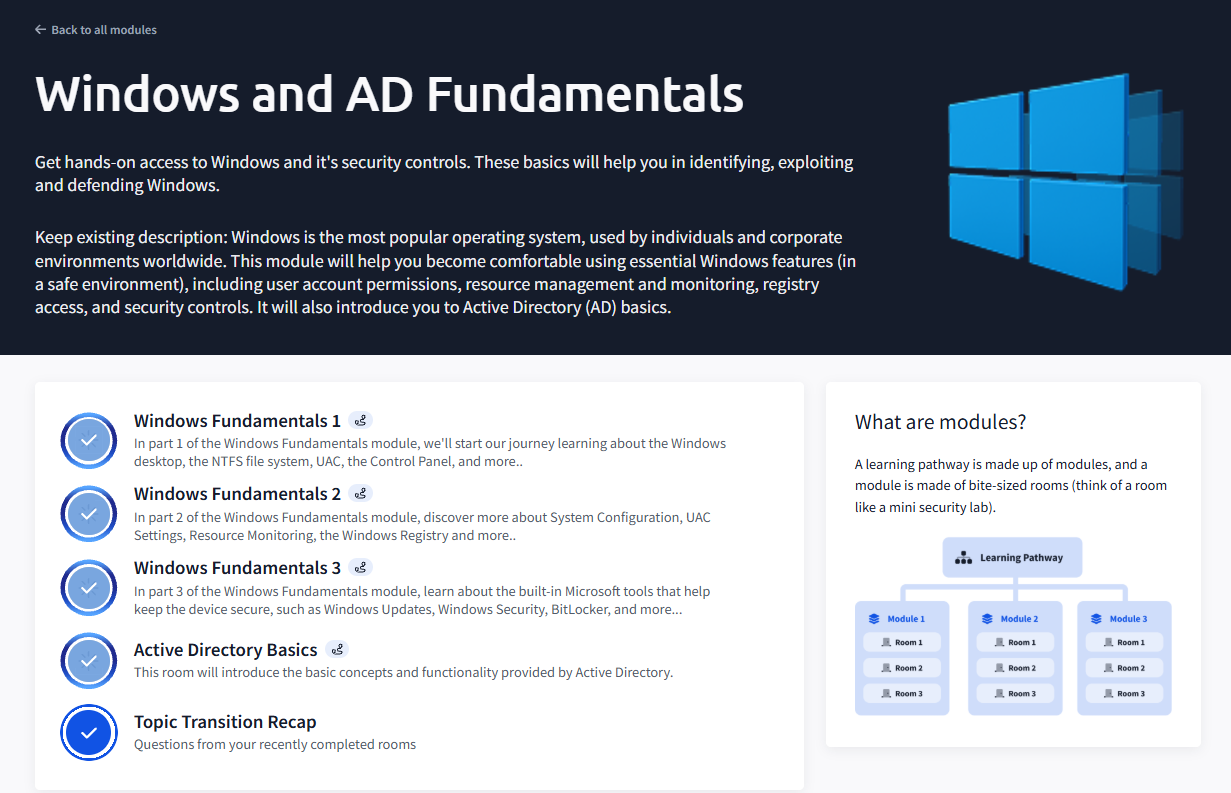1231x793 pixels.
Task: Click the completed checkmark for Windows Fundamentals 3
Action: pyautogui.click(x=89, y=588)
